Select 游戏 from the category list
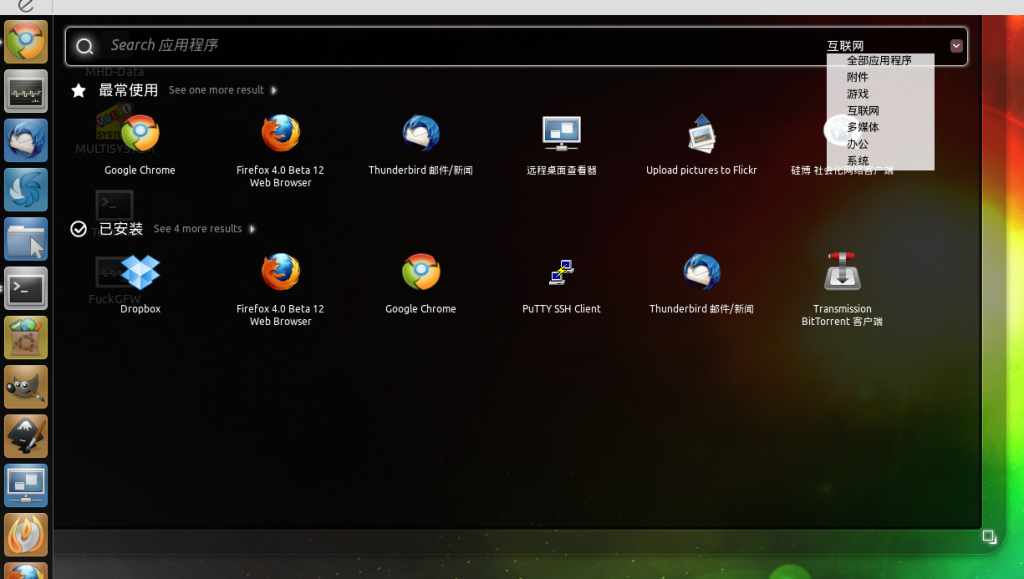This screenshot has height=579, width=1024. (857, 94)
